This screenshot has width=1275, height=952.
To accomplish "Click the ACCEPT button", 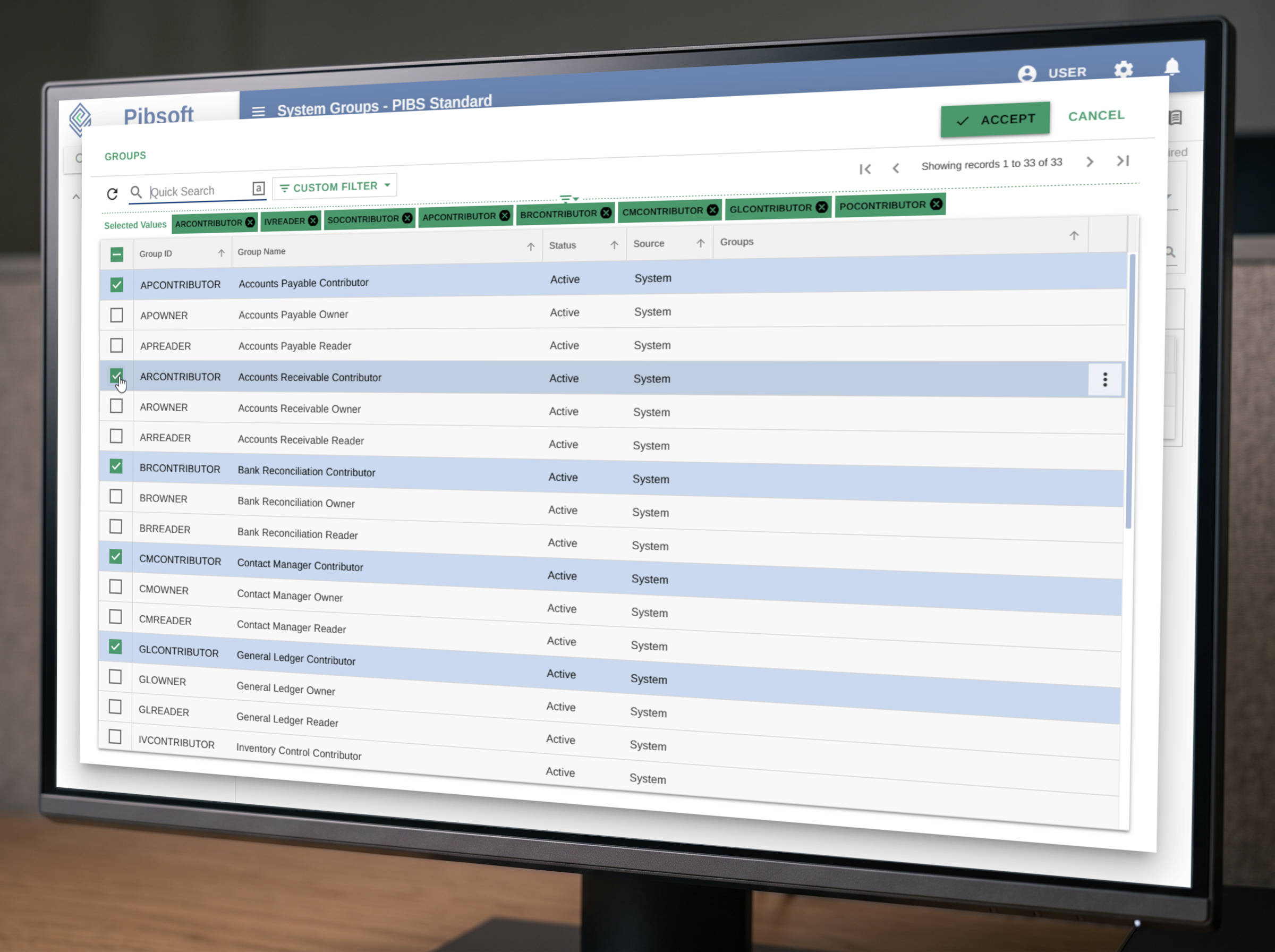I will [995, 120].
